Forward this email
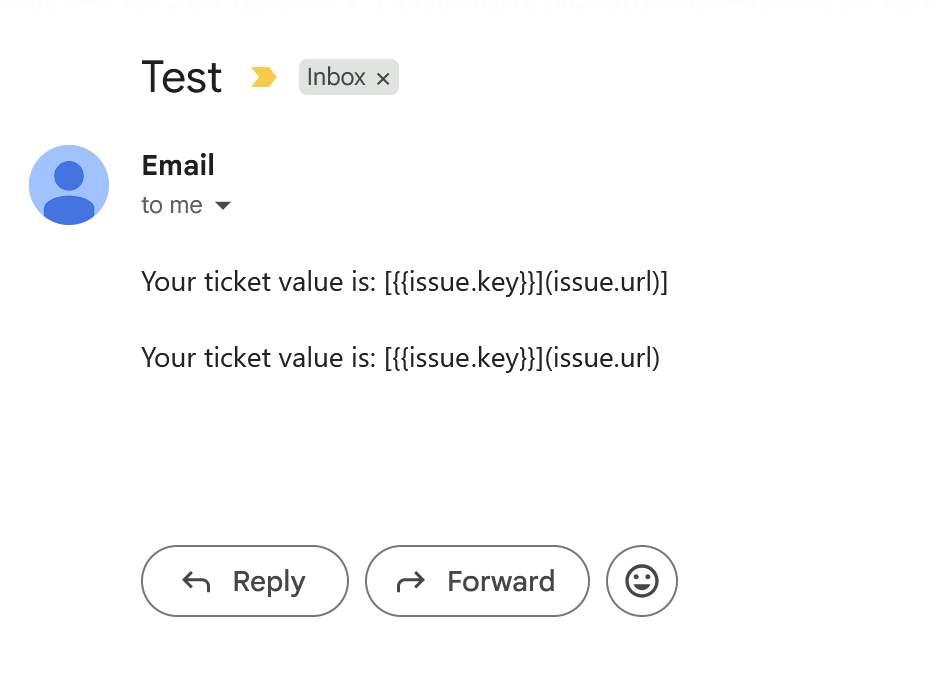Screen dimensions: 936x680 coord(477,581)
